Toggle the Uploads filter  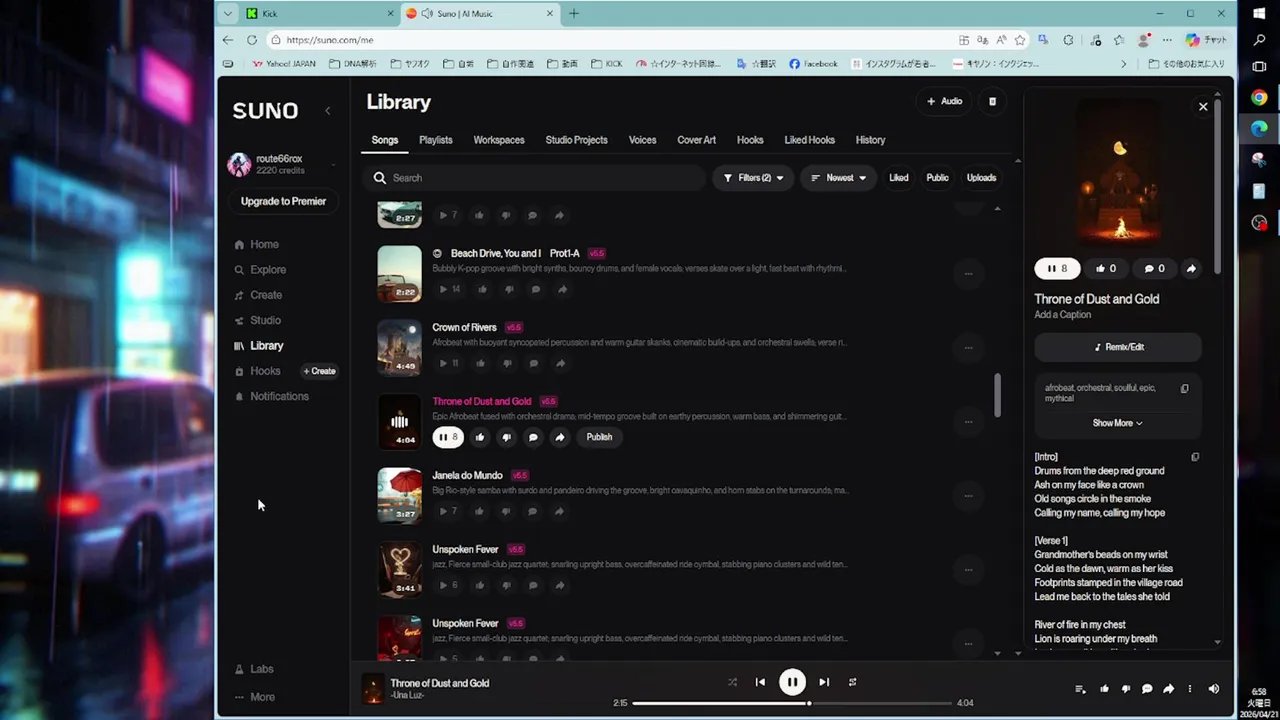tap(981, 178)
